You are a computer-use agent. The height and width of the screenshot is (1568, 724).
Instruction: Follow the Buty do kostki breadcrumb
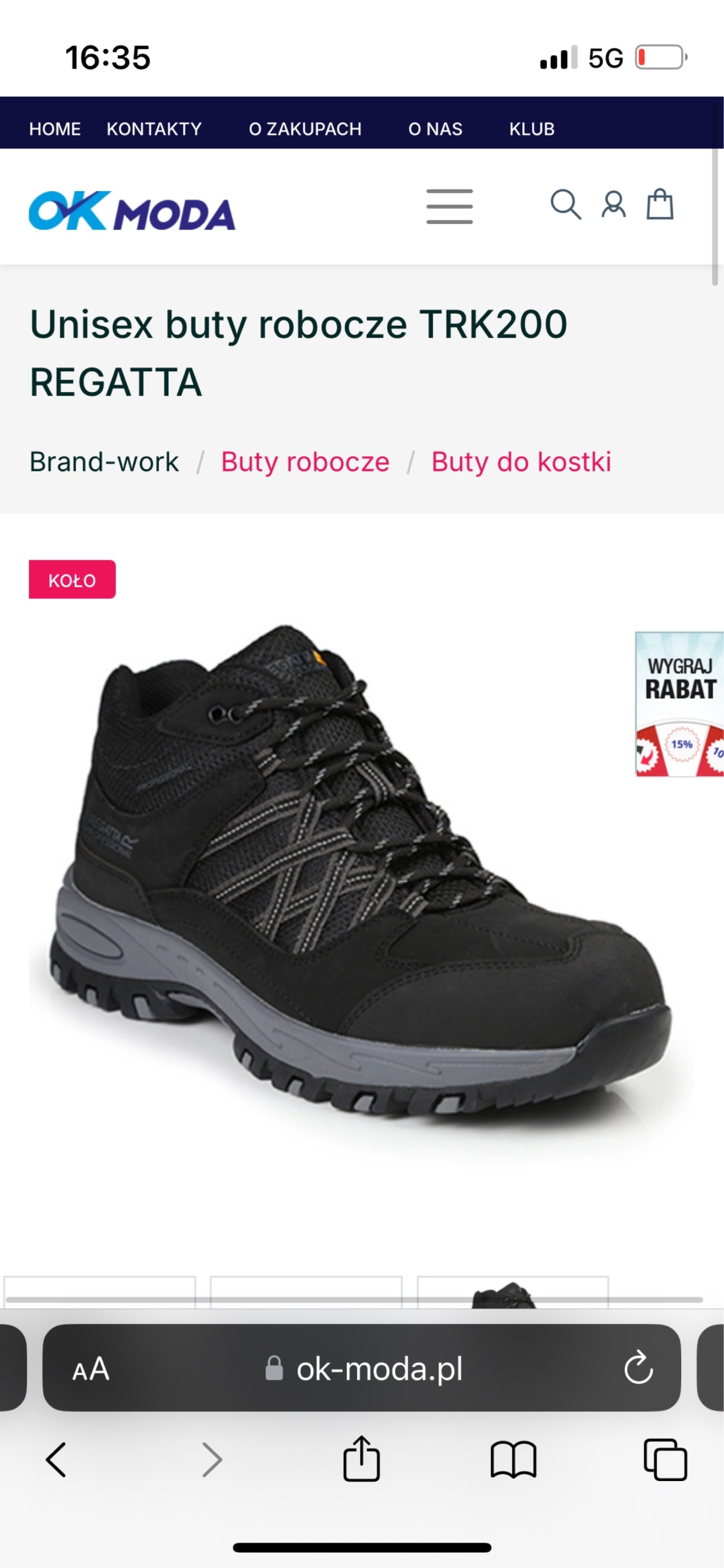521,462
